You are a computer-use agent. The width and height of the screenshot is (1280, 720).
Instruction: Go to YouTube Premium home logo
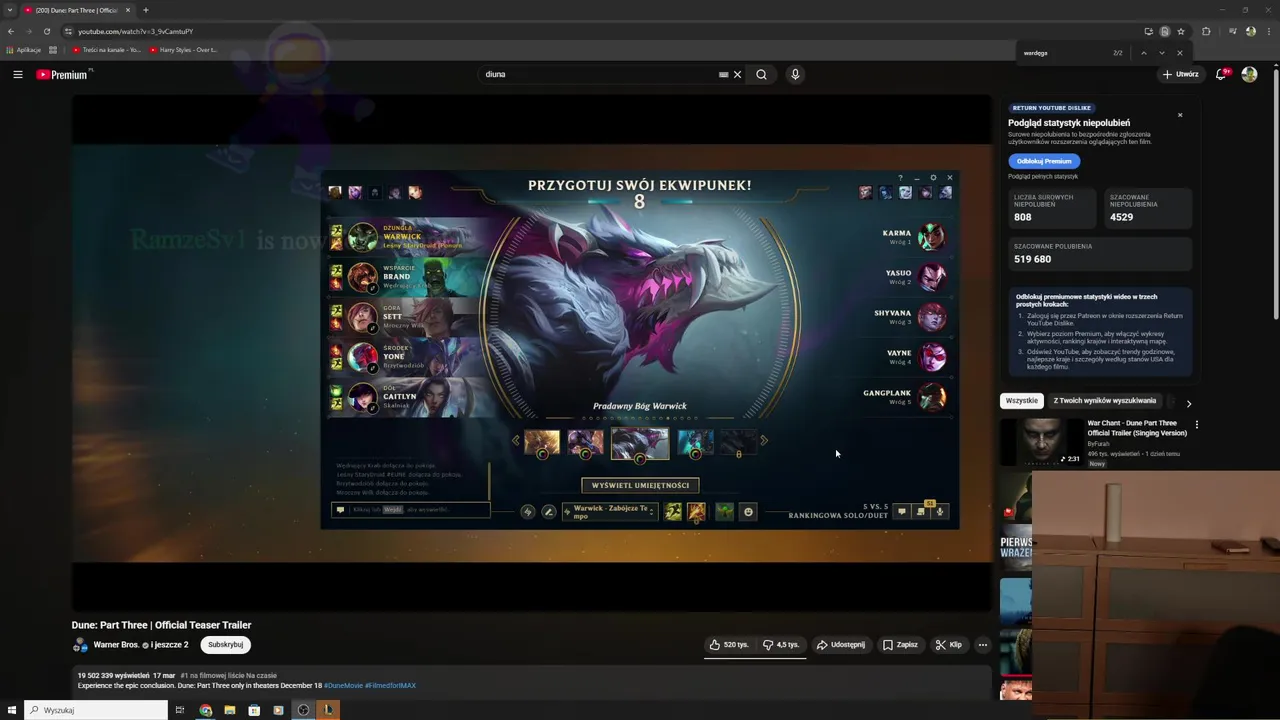pos(63,74)
